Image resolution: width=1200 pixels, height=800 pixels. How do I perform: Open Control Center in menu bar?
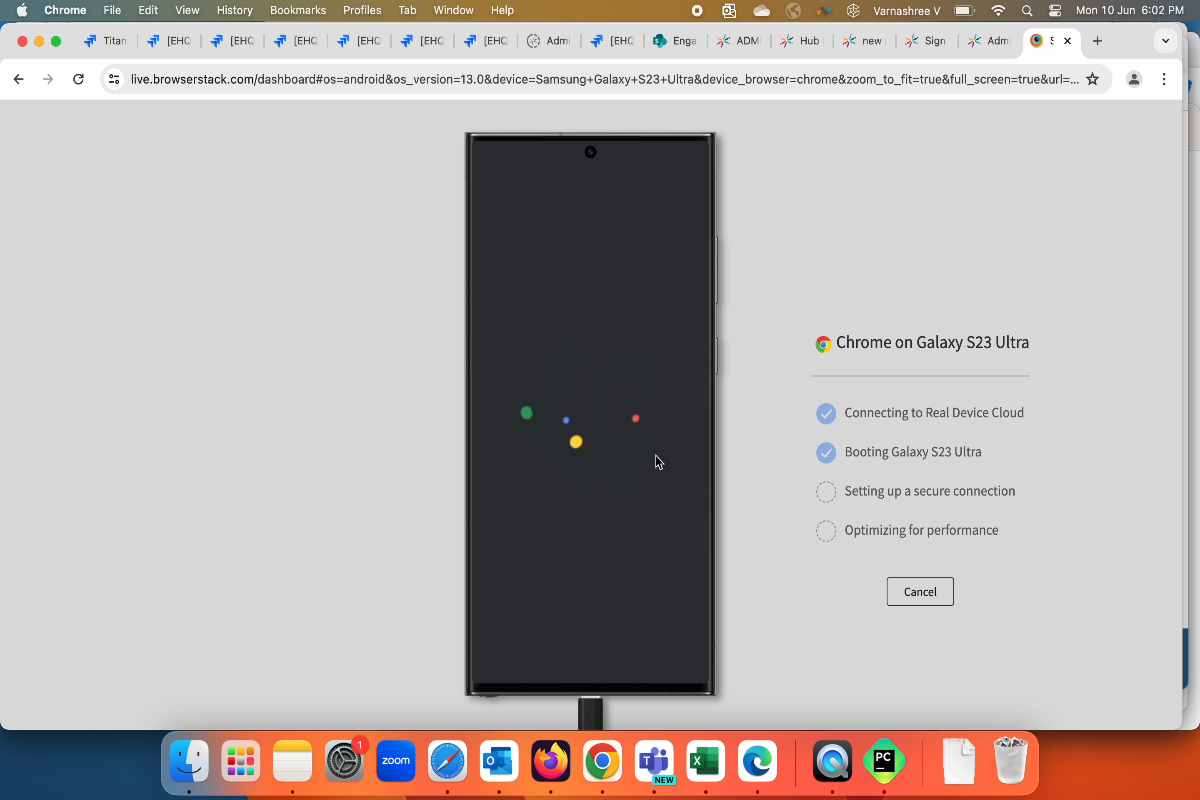pyautogui.click(x=1055, y=10)
